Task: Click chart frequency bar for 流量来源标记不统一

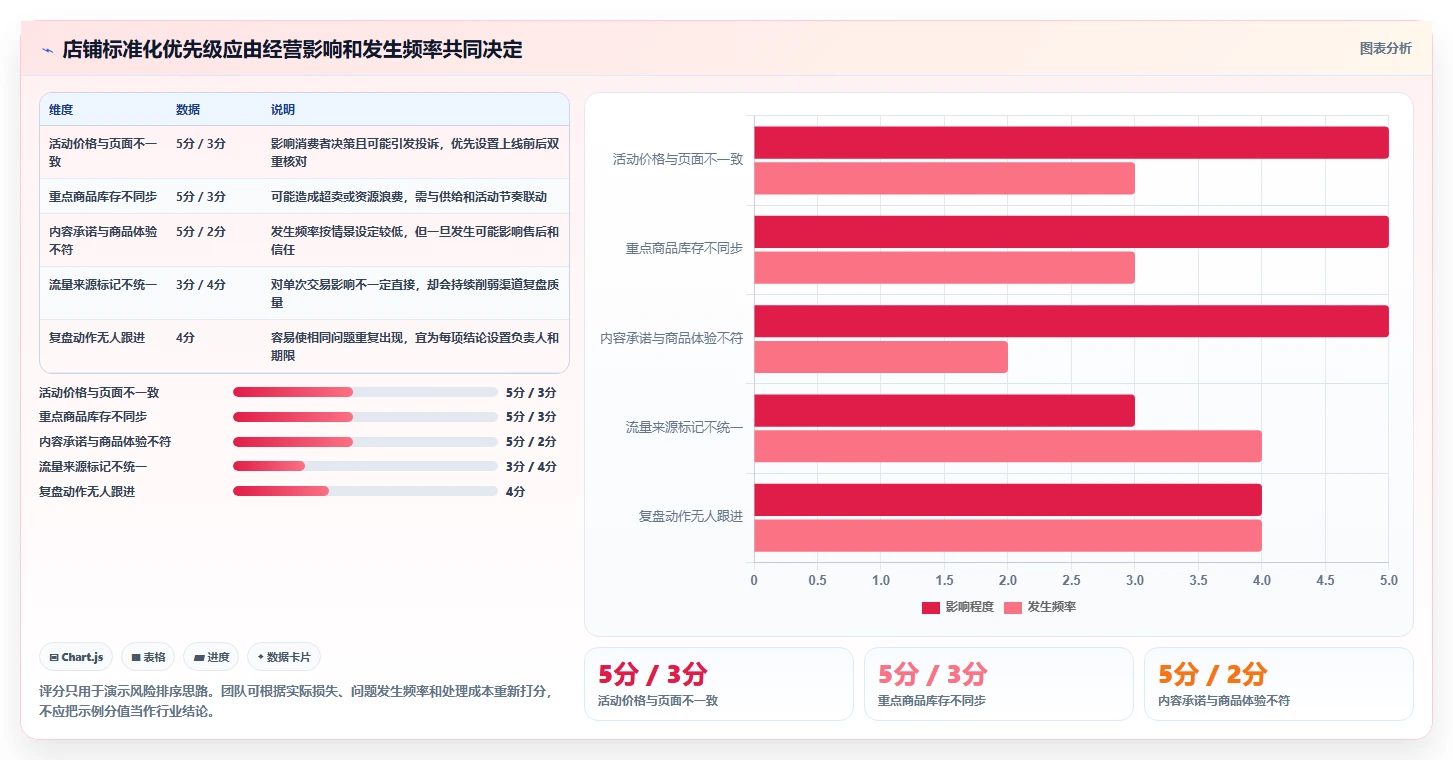Action: pyautogui.click(x=1008, y=446)
